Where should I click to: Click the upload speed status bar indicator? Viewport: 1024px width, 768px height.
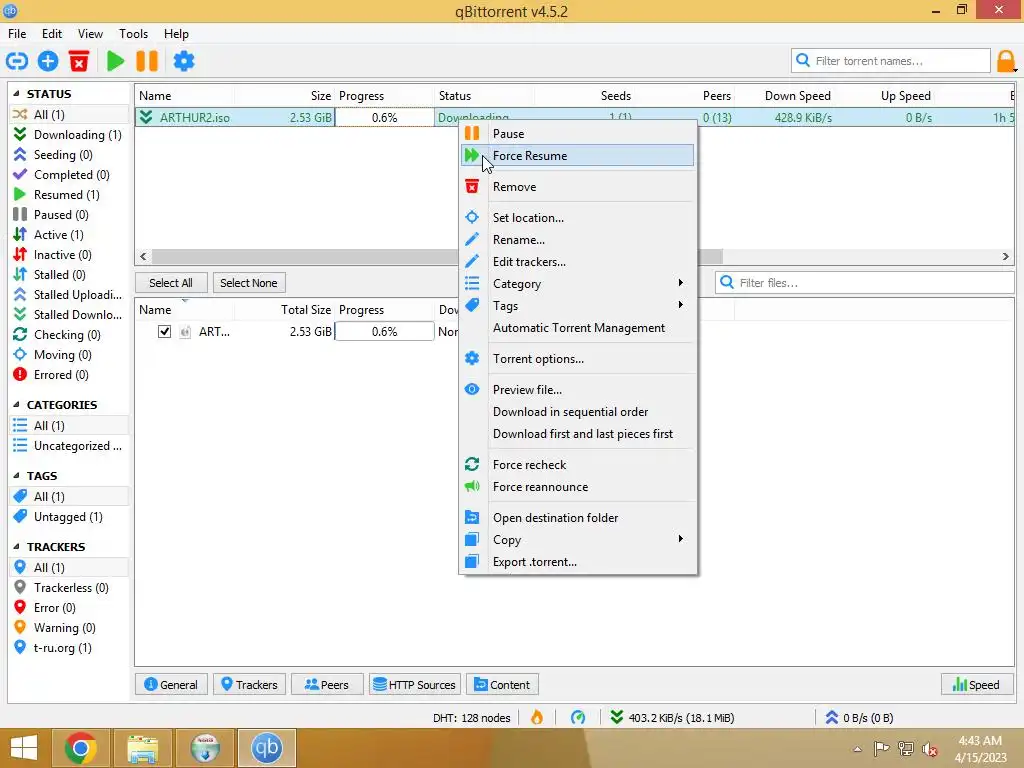pos(859,718)
